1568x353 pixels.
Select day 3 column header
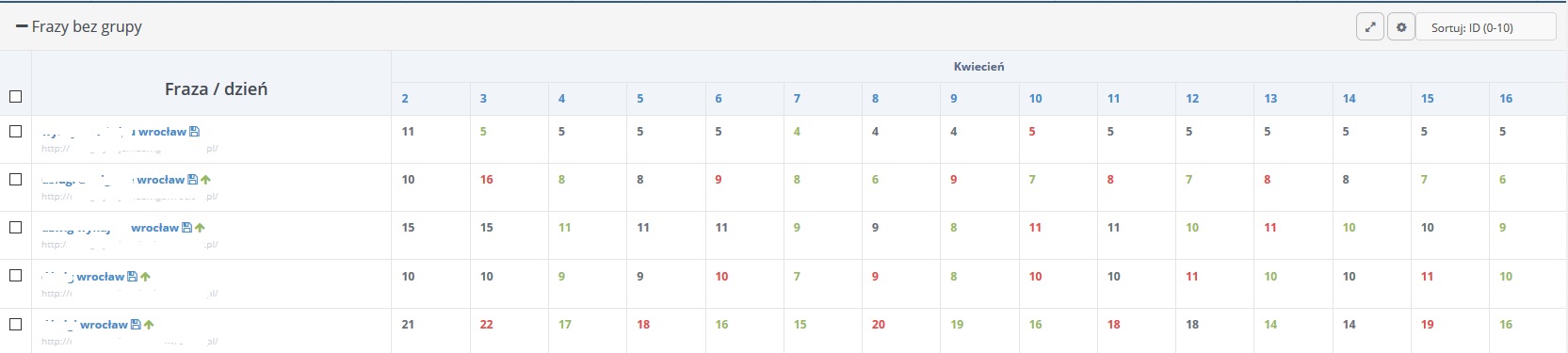(x=483, y=98)
